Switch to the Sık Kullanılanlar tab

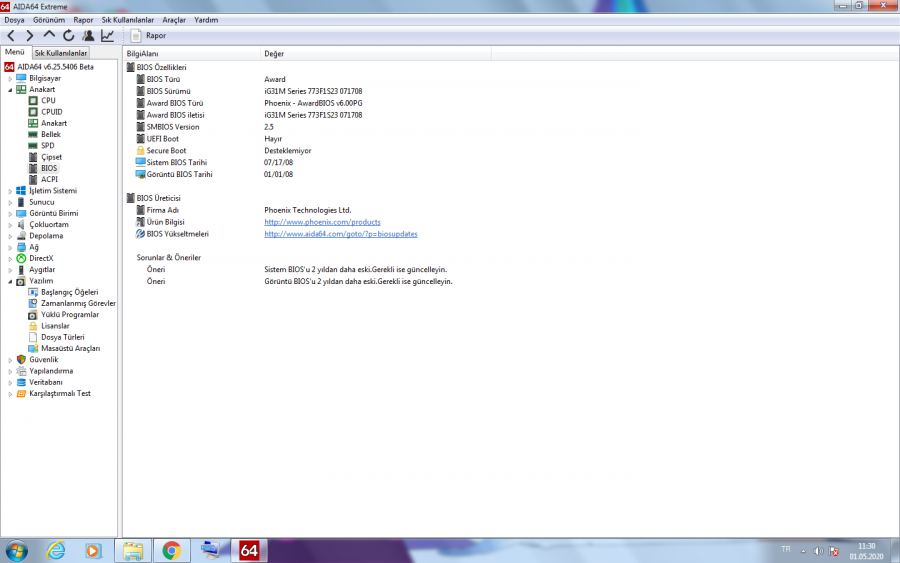(60, 53)
